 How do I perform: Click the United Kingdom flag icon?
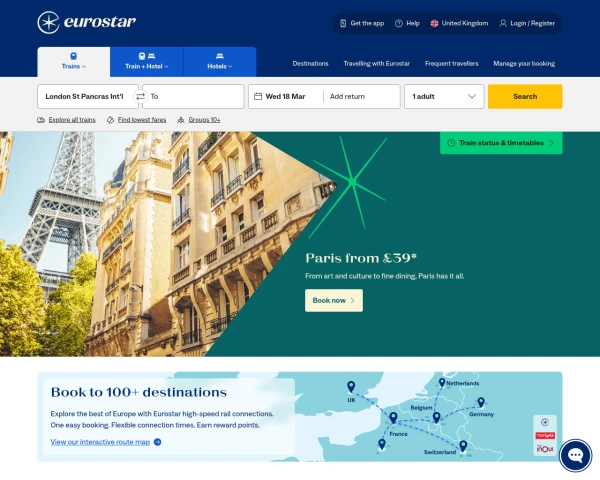(434, 23)
